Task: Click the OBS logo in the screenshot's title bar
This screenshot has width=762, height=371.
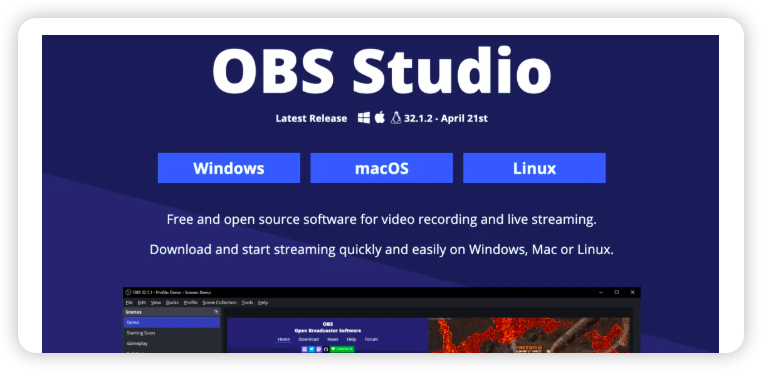Action: (x=128, y=292)
